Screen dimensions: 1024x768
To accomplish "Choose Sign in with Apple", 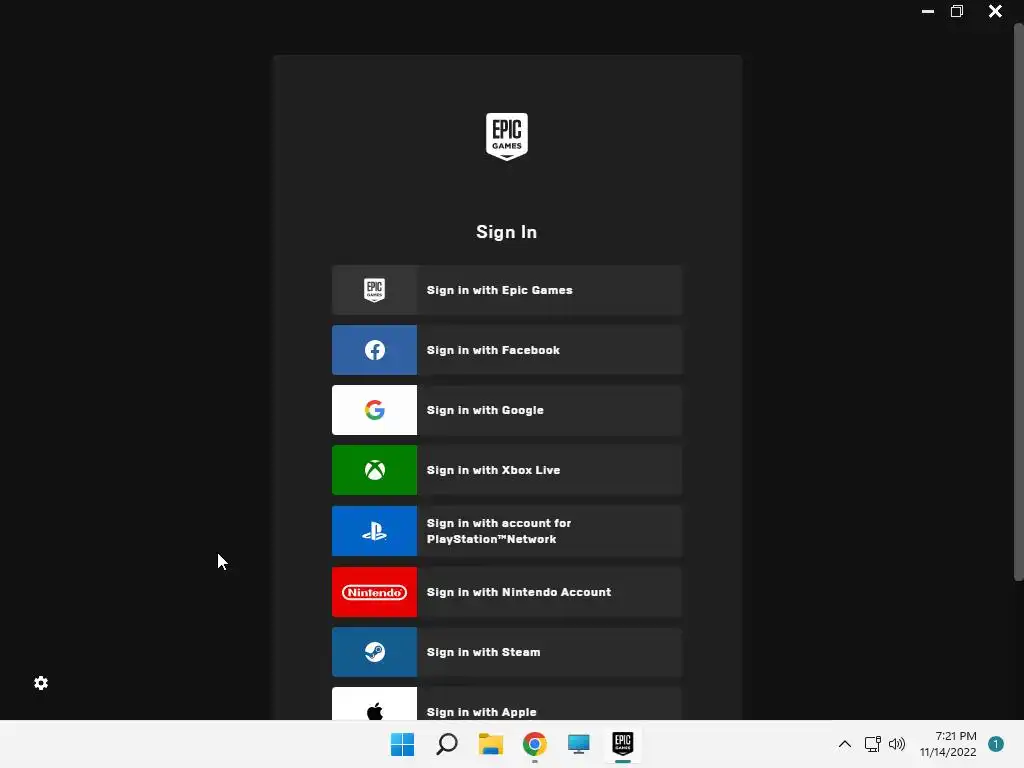I will 507,704.
